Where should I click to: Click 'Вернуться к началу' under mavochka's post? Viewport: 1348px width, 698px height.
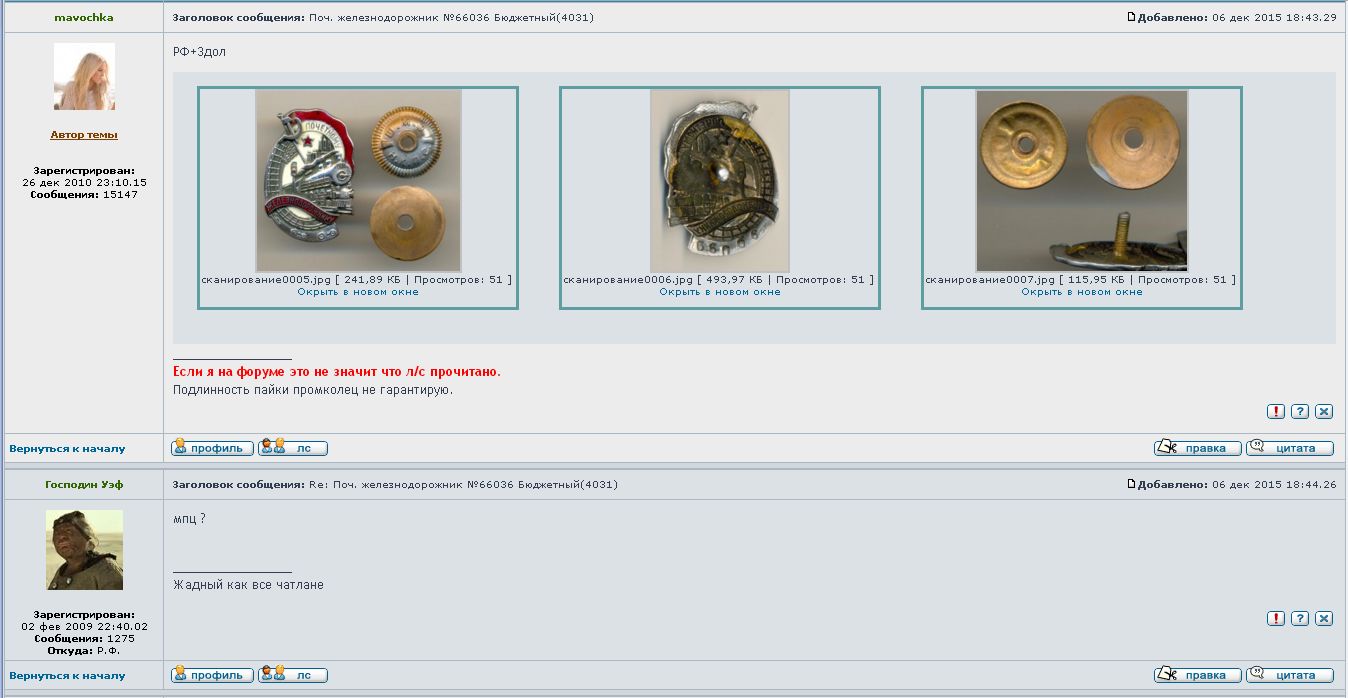67,449
